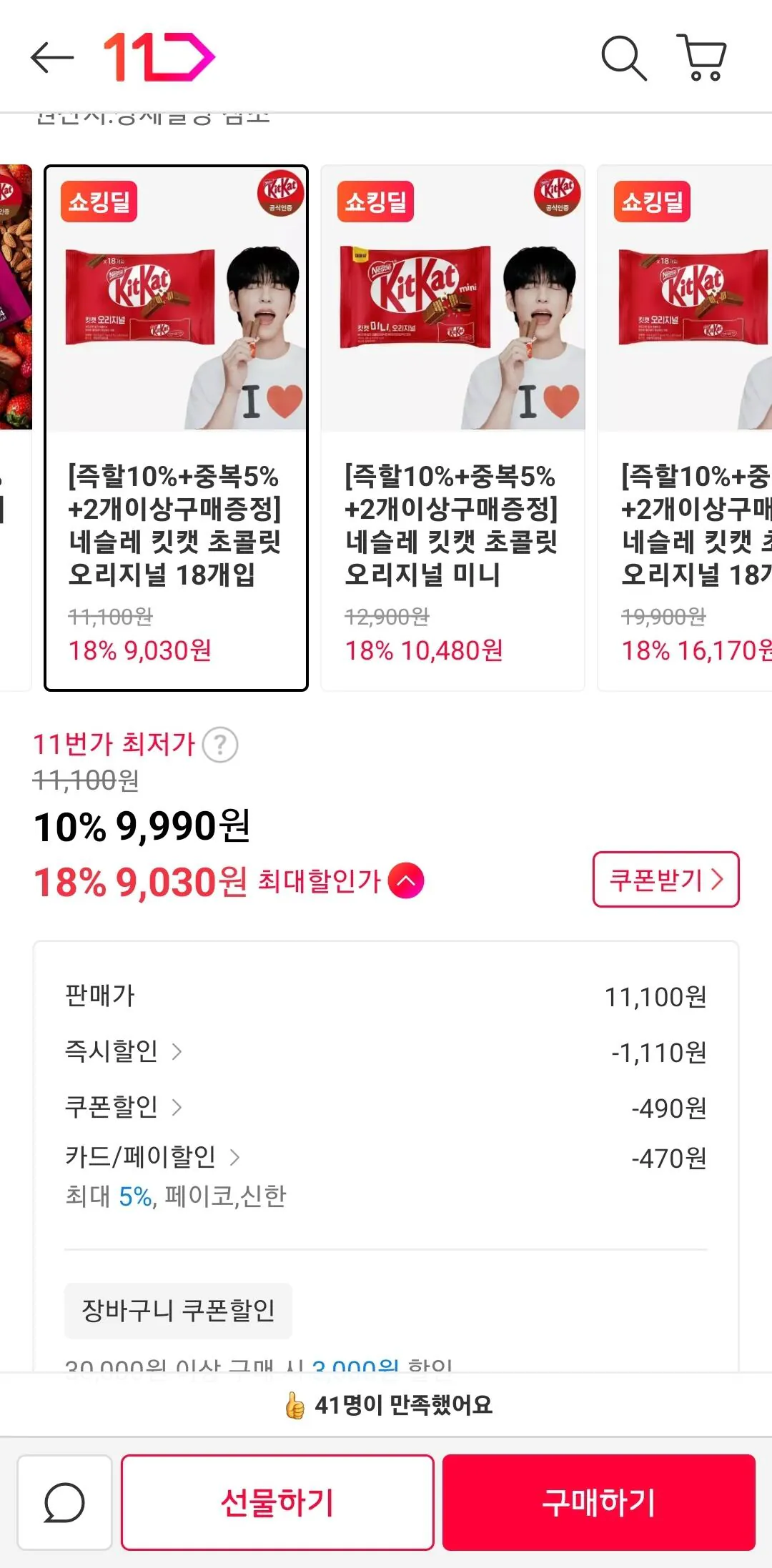
Task: Tap the back arrow icon
Action: (x=52, y=58)
